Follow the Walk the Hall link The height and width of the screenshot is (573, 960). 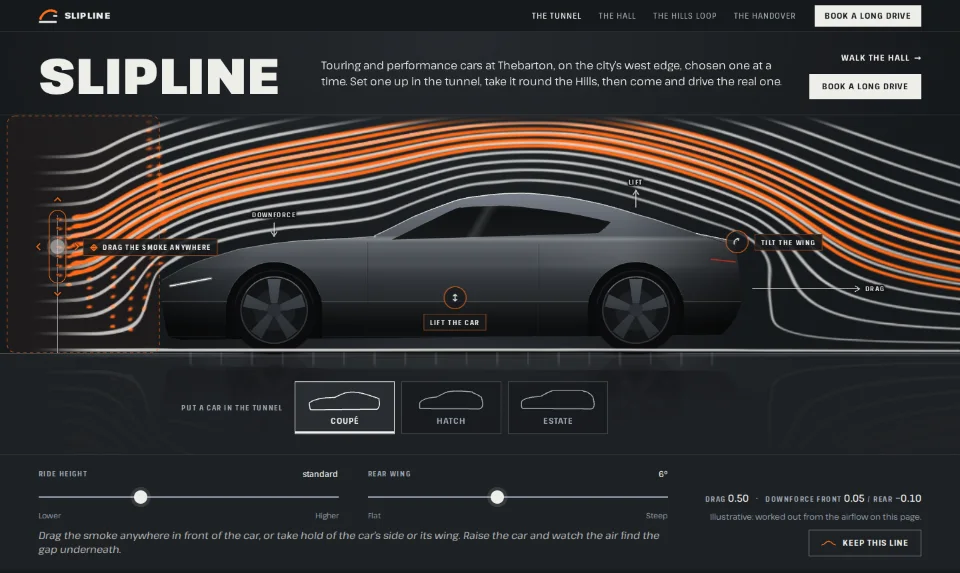pyautogui.click(x=880, y=58)
